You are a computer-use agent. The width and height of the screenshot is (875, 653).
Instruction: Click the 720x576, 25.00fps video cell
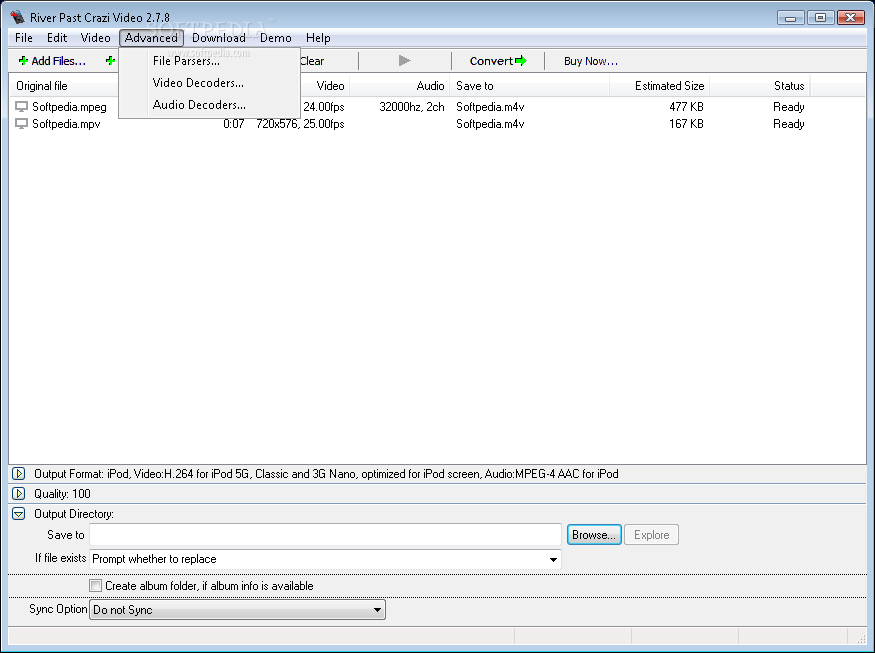(300, 123)
